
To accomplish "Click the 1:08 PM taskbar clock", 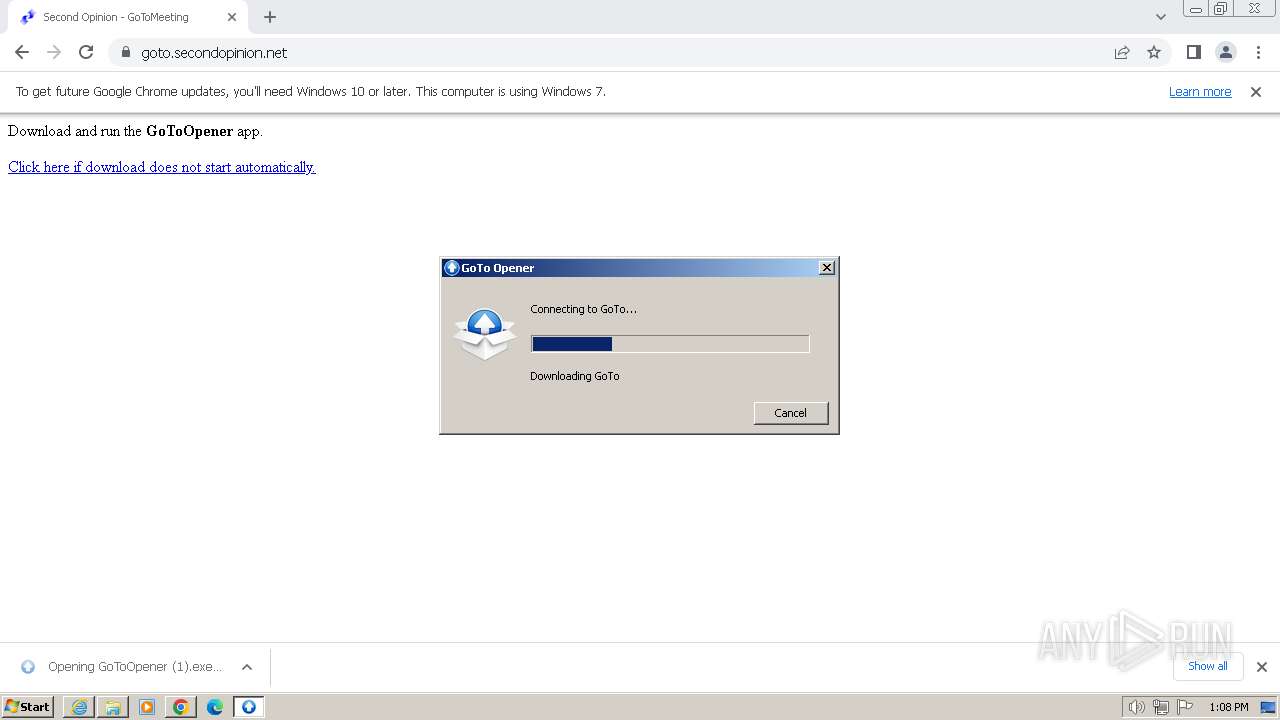I will coord(1228,707).
